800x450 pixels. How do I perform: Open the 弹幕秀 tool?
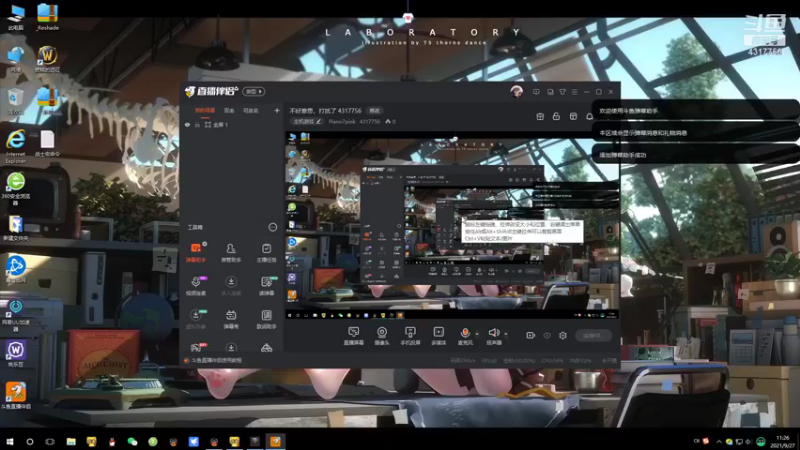231,319
